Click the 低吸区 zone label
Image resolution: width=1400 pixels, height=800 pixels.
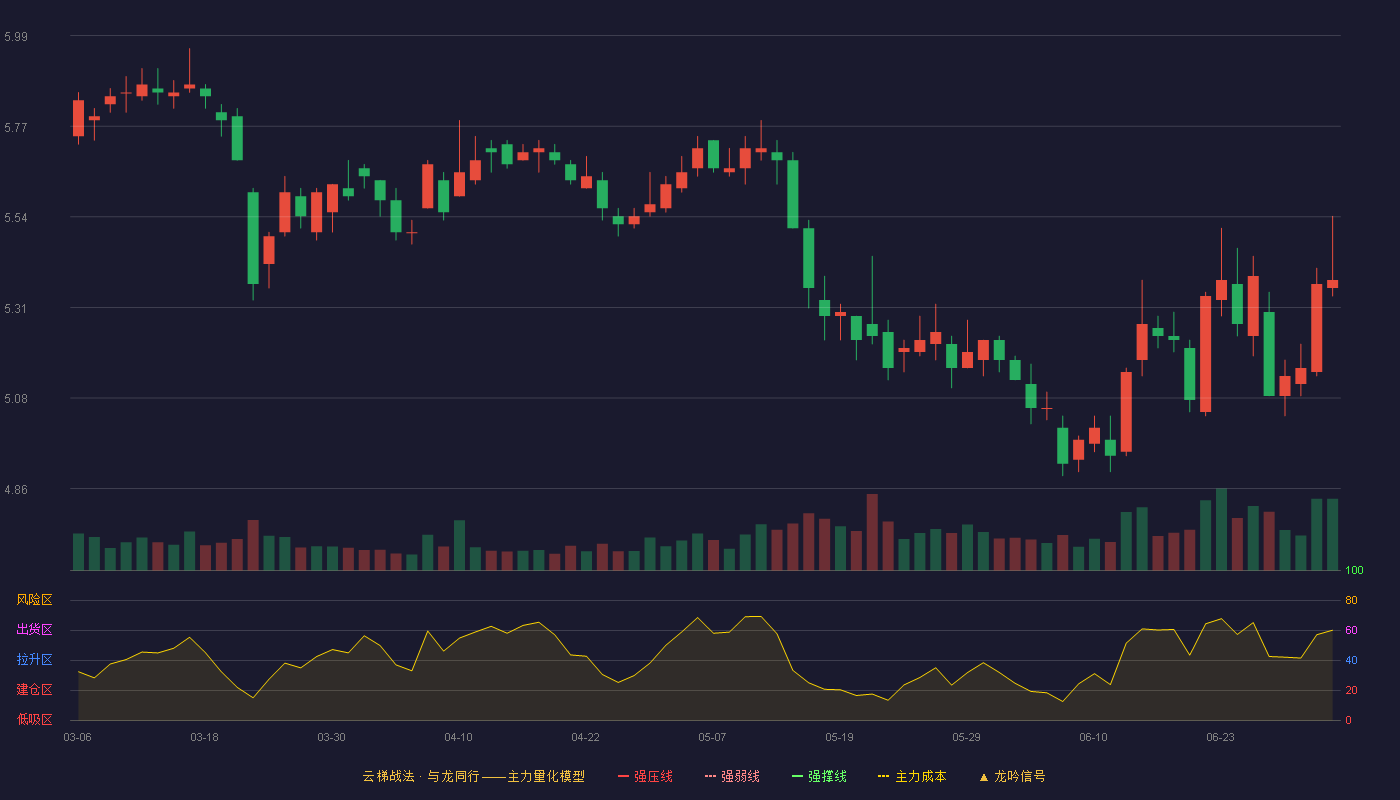click(34, 719)
